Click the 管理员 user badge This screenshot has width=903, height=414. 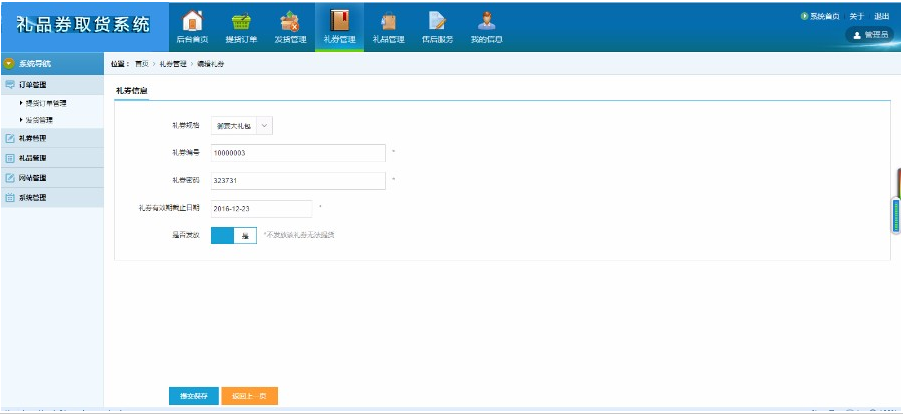click(x=869, y=34)
